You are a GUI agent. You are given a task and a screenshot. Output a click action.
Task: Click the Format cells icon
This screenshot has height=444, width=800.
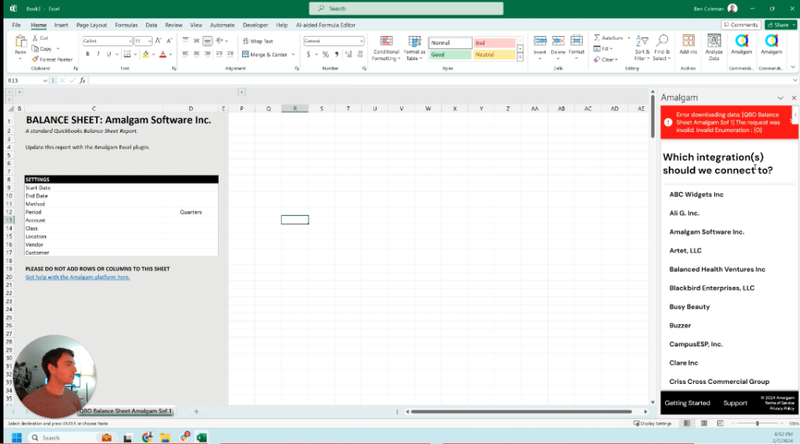coord(577,42)
